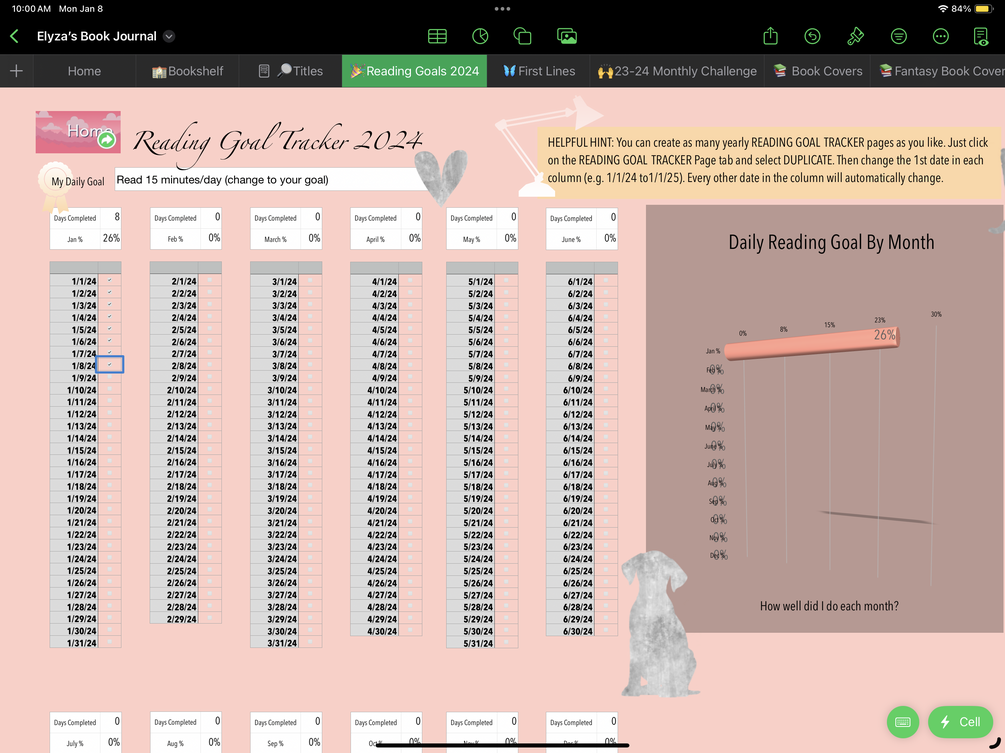Switch to the Bookshelf tab

(x=187, y=71)
